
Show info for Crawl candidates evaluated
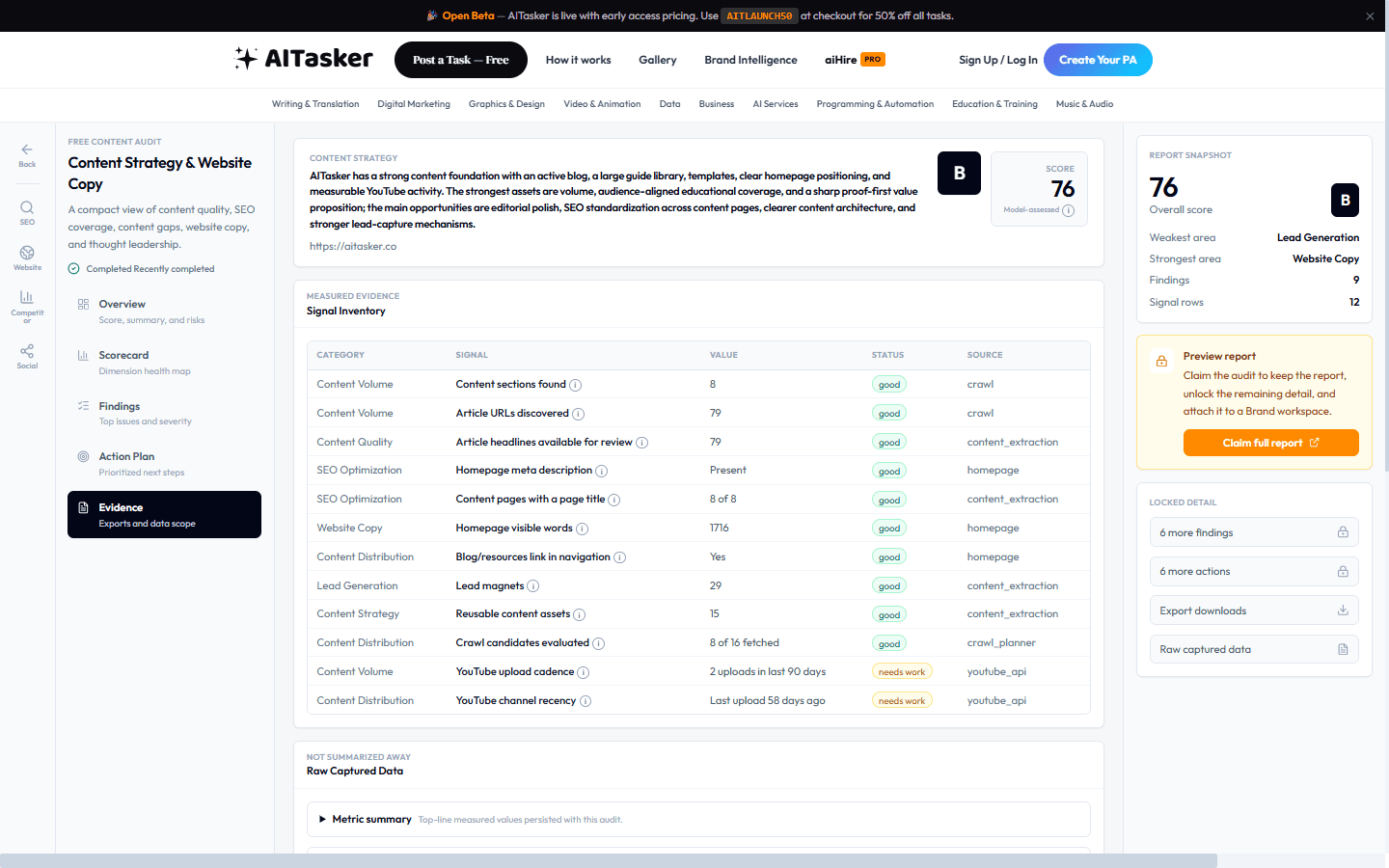pyautogui.click(x=598, y=643)
